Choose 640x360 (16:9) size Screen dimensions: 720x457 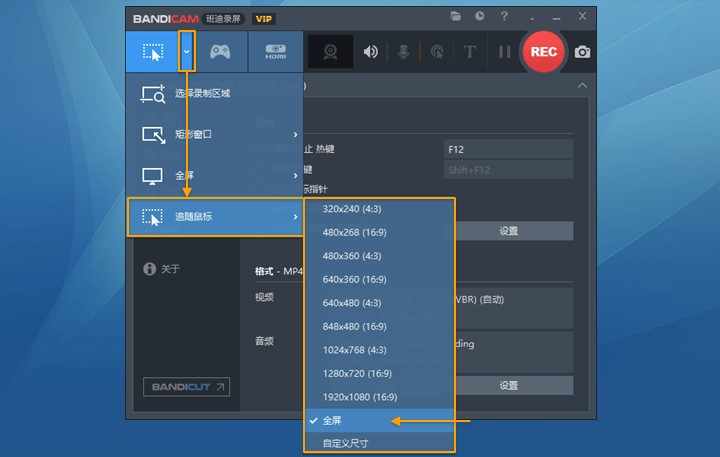[x=379, y=279]
